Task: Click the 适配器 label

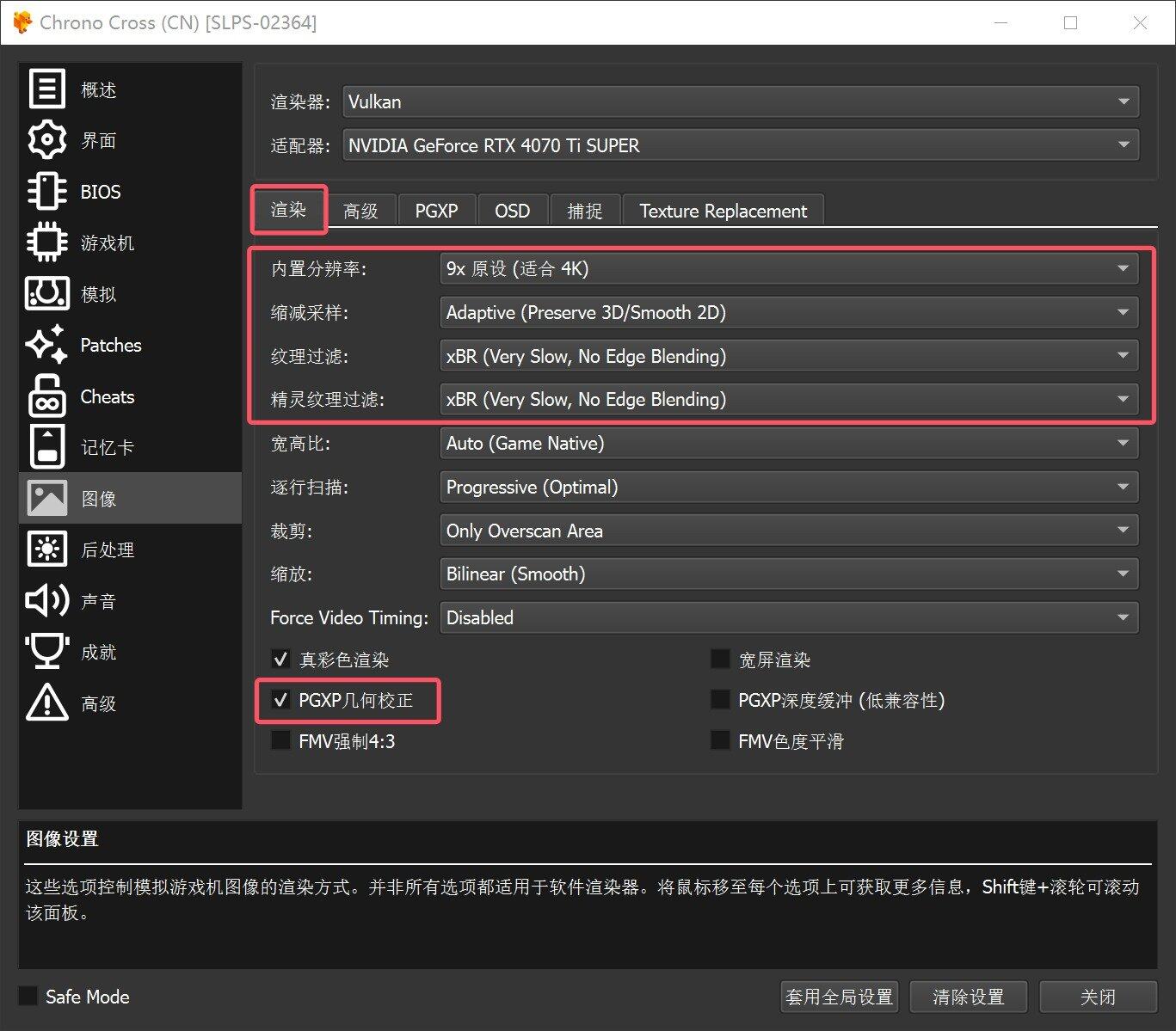Action: pyautogui.click(x=300, y=146)
